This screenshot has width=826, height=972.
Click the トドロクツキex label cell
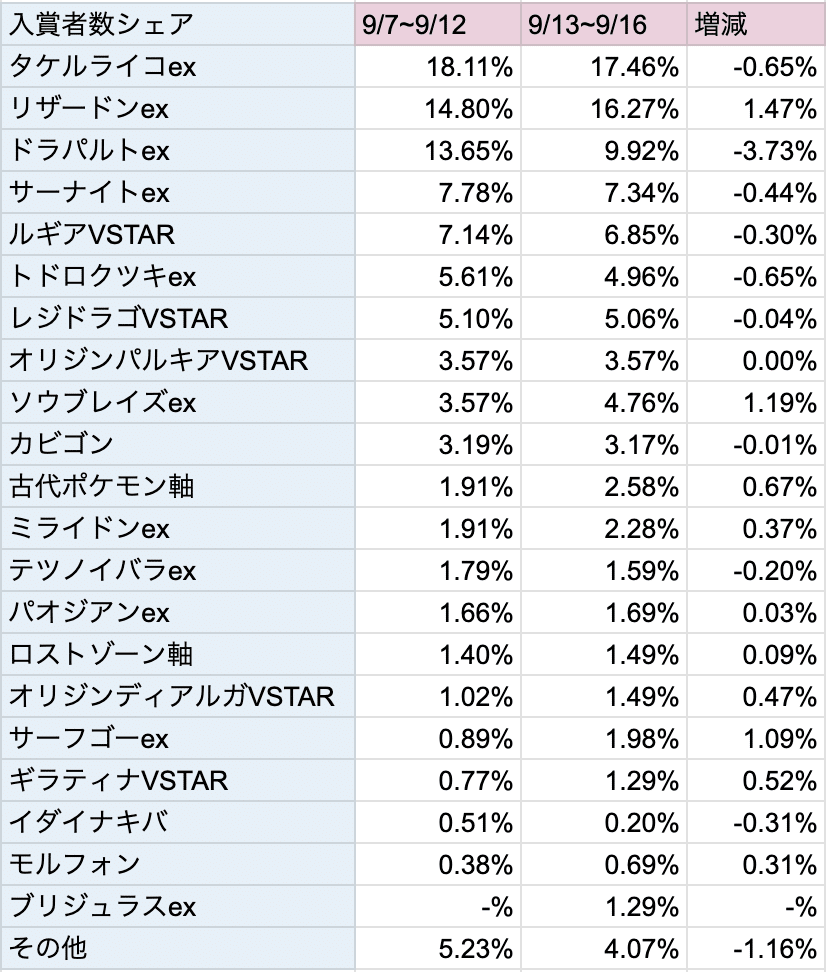coord(178,276)
